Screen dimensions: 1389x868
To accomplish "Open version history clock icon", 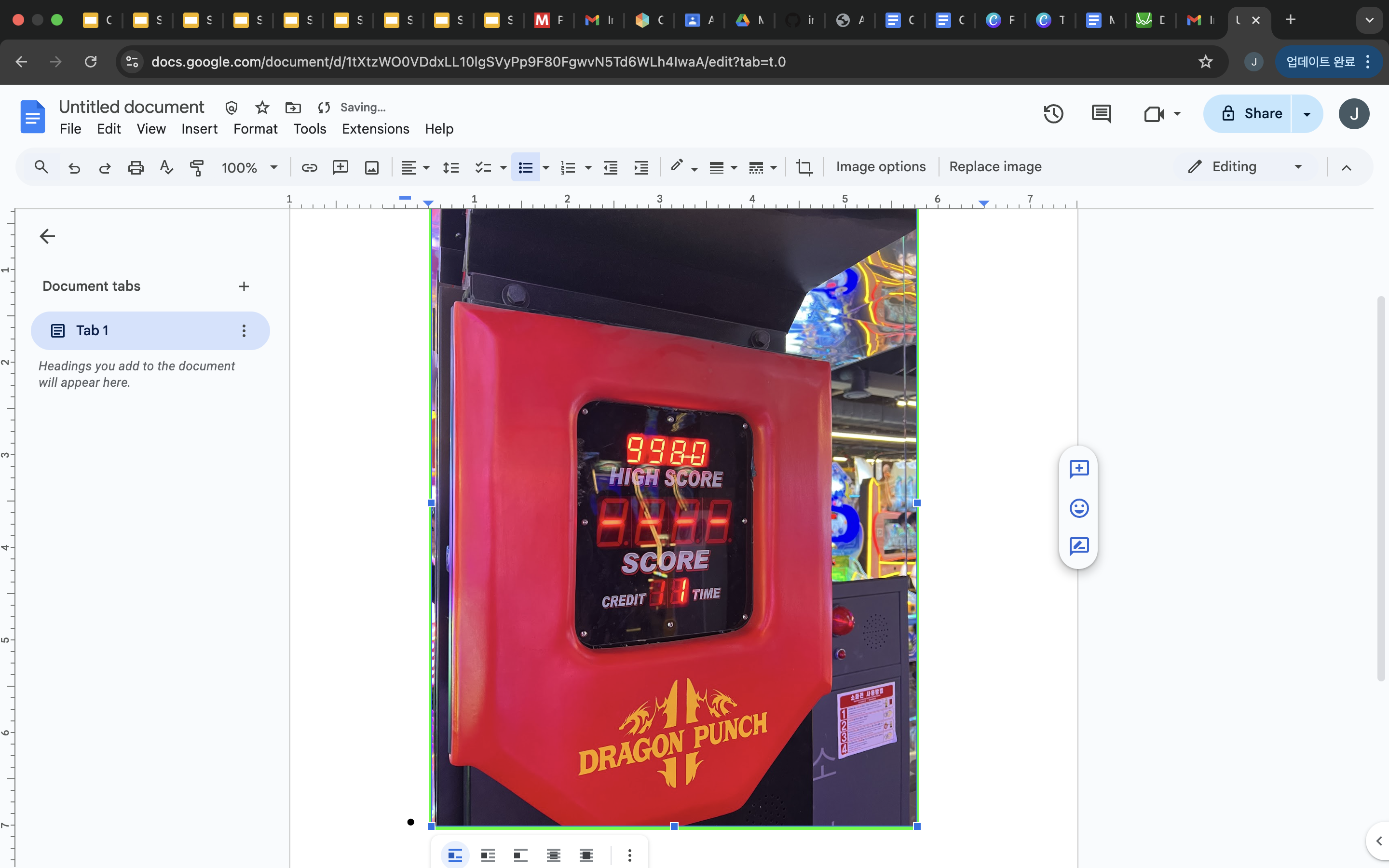I will [x=1053, y=114].
